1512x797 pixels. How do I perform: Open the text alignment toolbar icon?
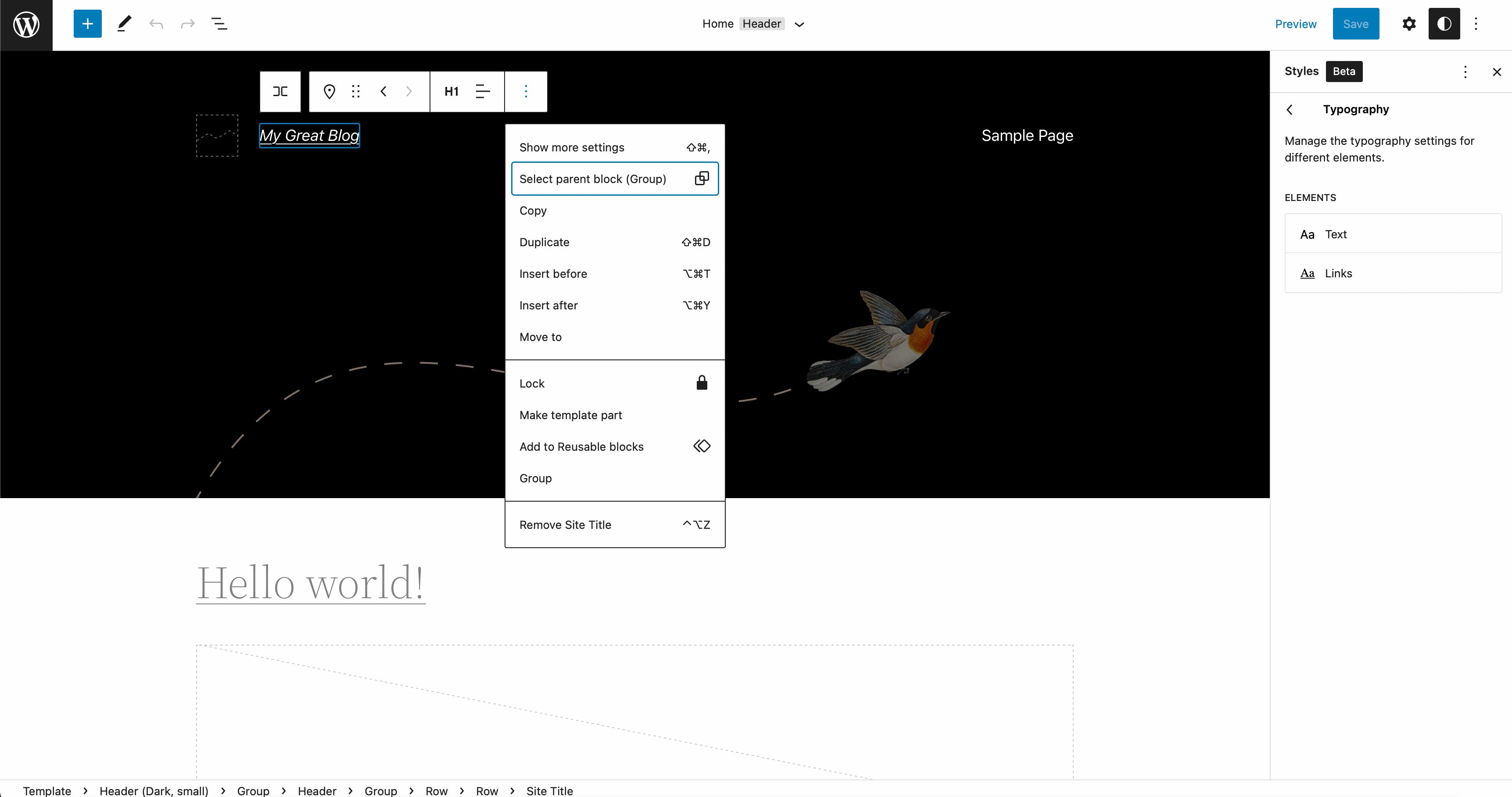483,92
